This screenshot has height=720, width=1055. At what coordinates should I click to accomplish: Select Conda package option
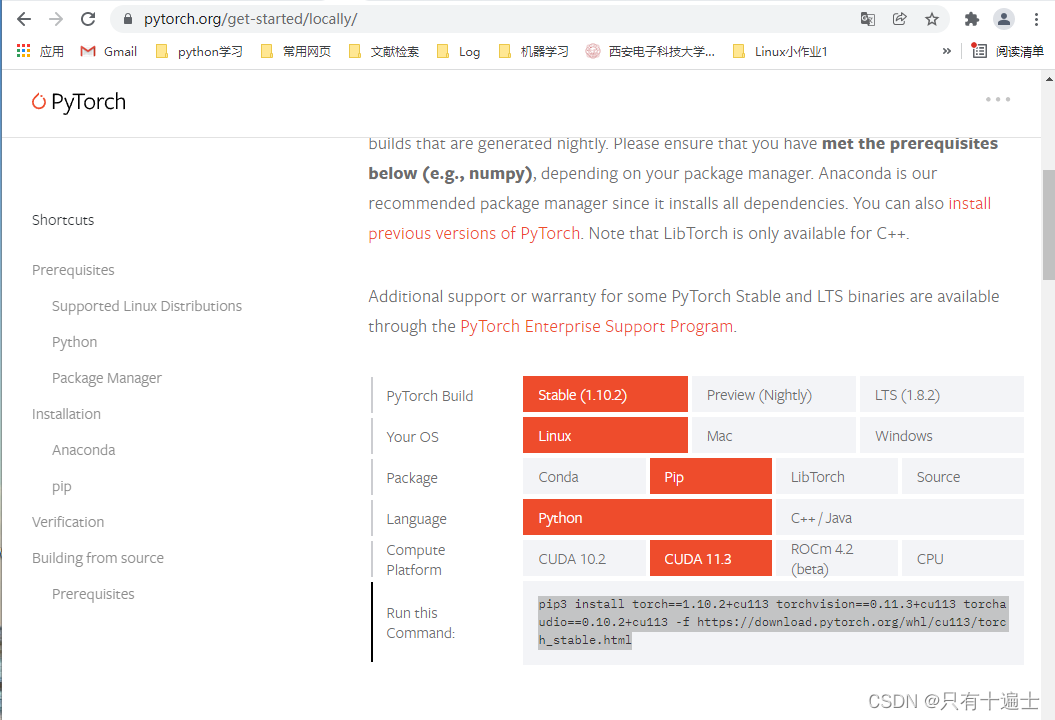pos(584,476)
